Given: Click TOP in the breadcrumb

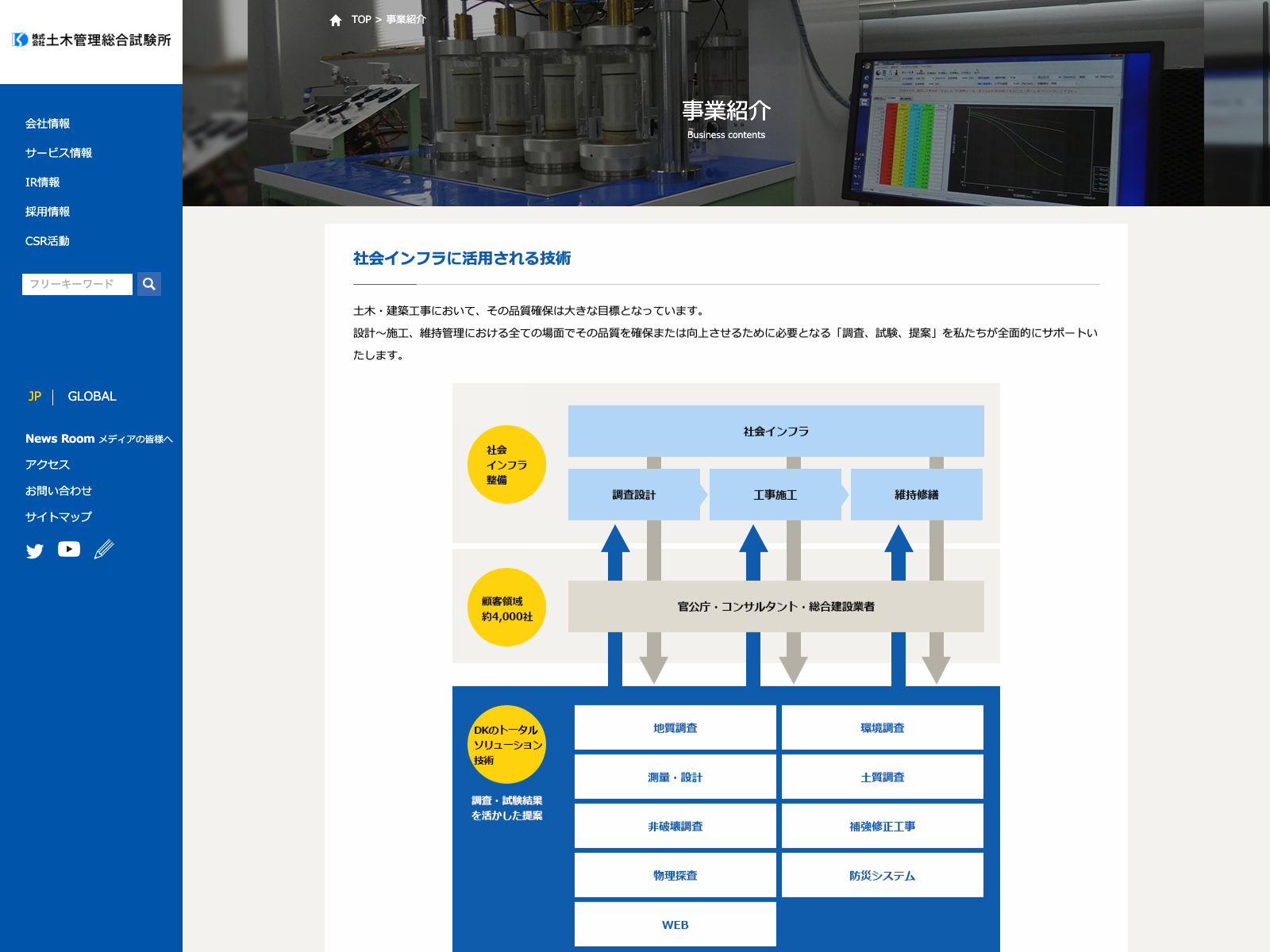Looking at the screenshot, I should [x=361, y=20].
